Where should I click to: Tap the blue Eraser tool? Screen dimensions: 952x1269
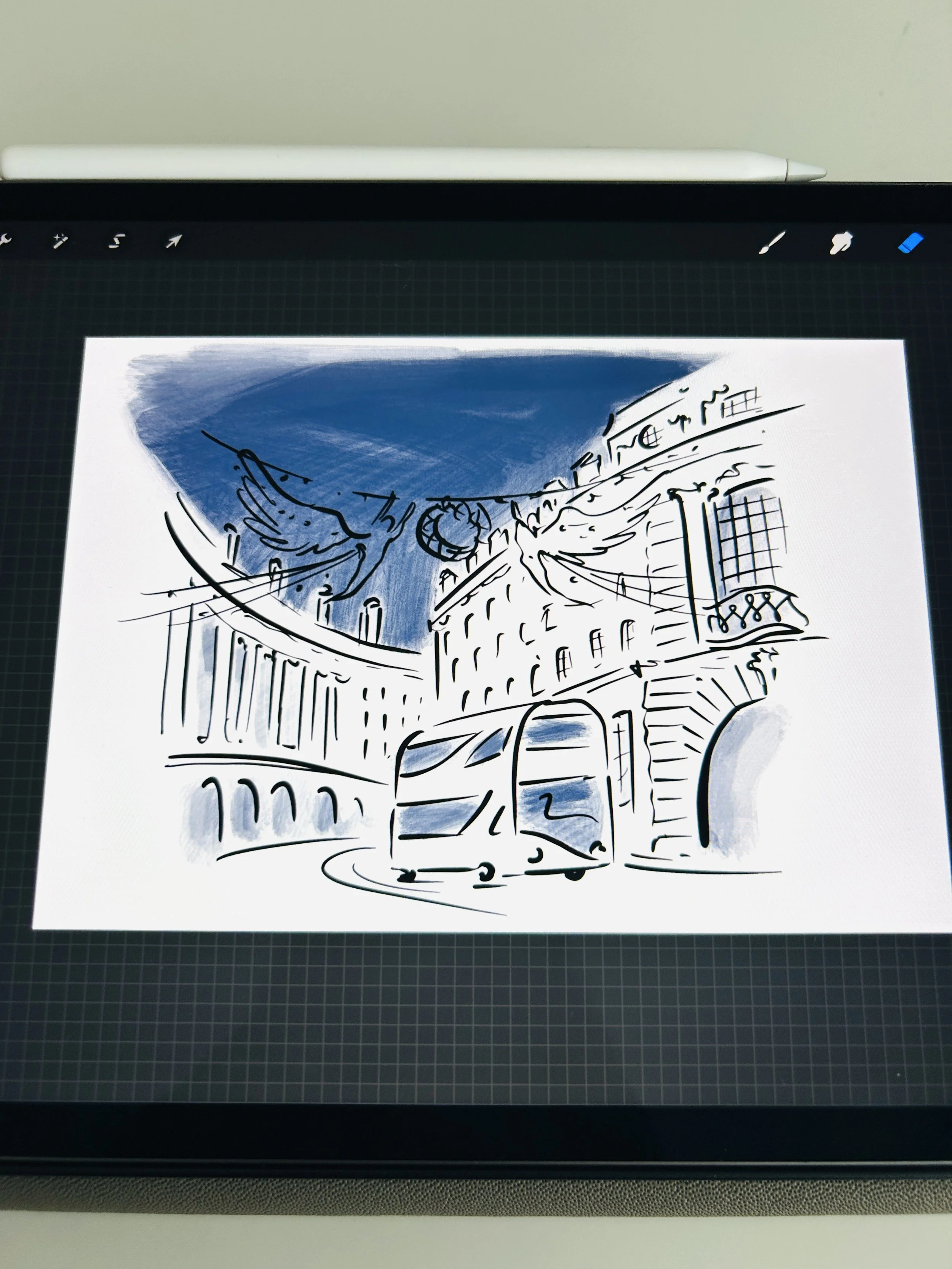(911, 241)
